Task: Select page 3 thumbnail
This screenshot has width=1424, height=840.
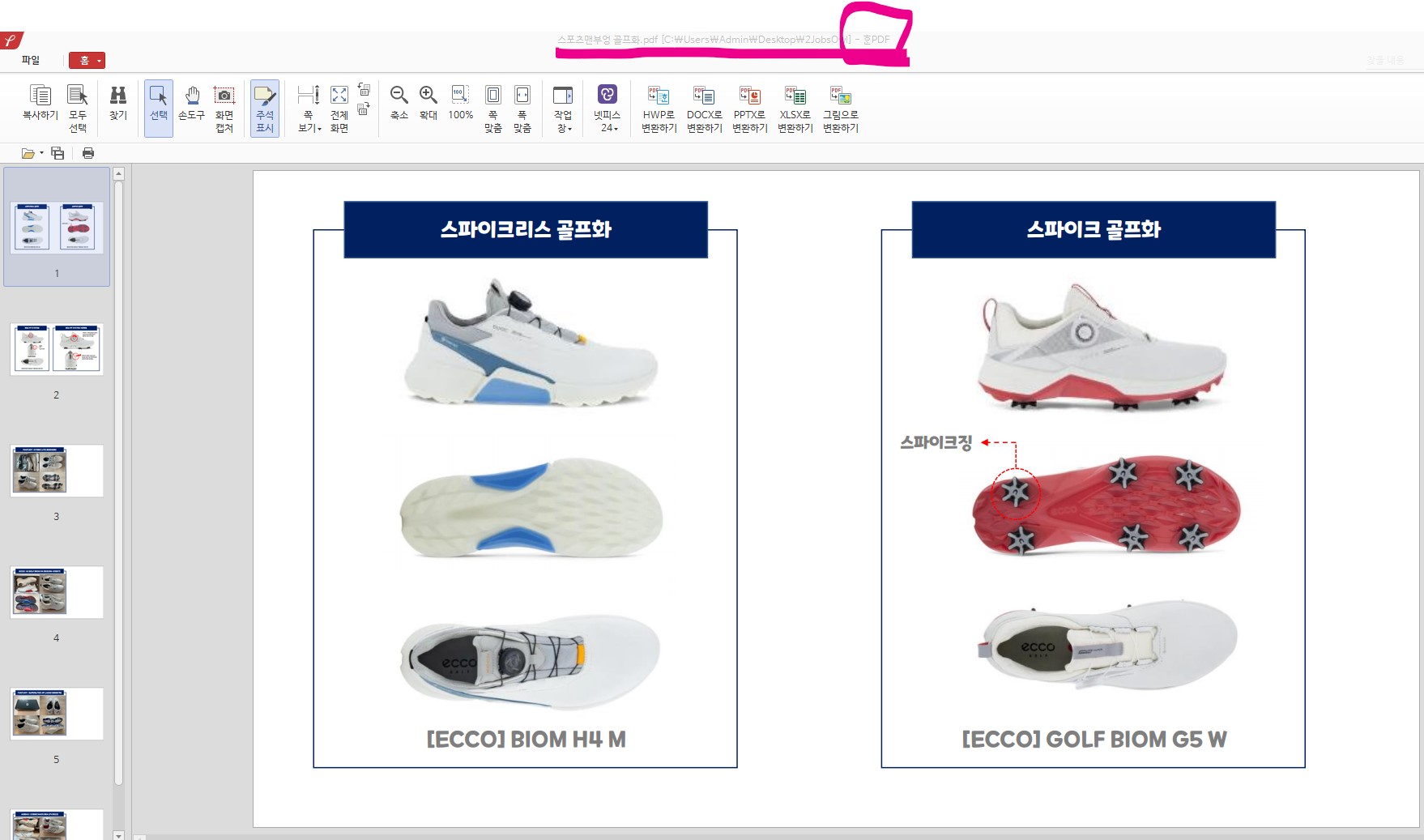Action: click(57, 471)
